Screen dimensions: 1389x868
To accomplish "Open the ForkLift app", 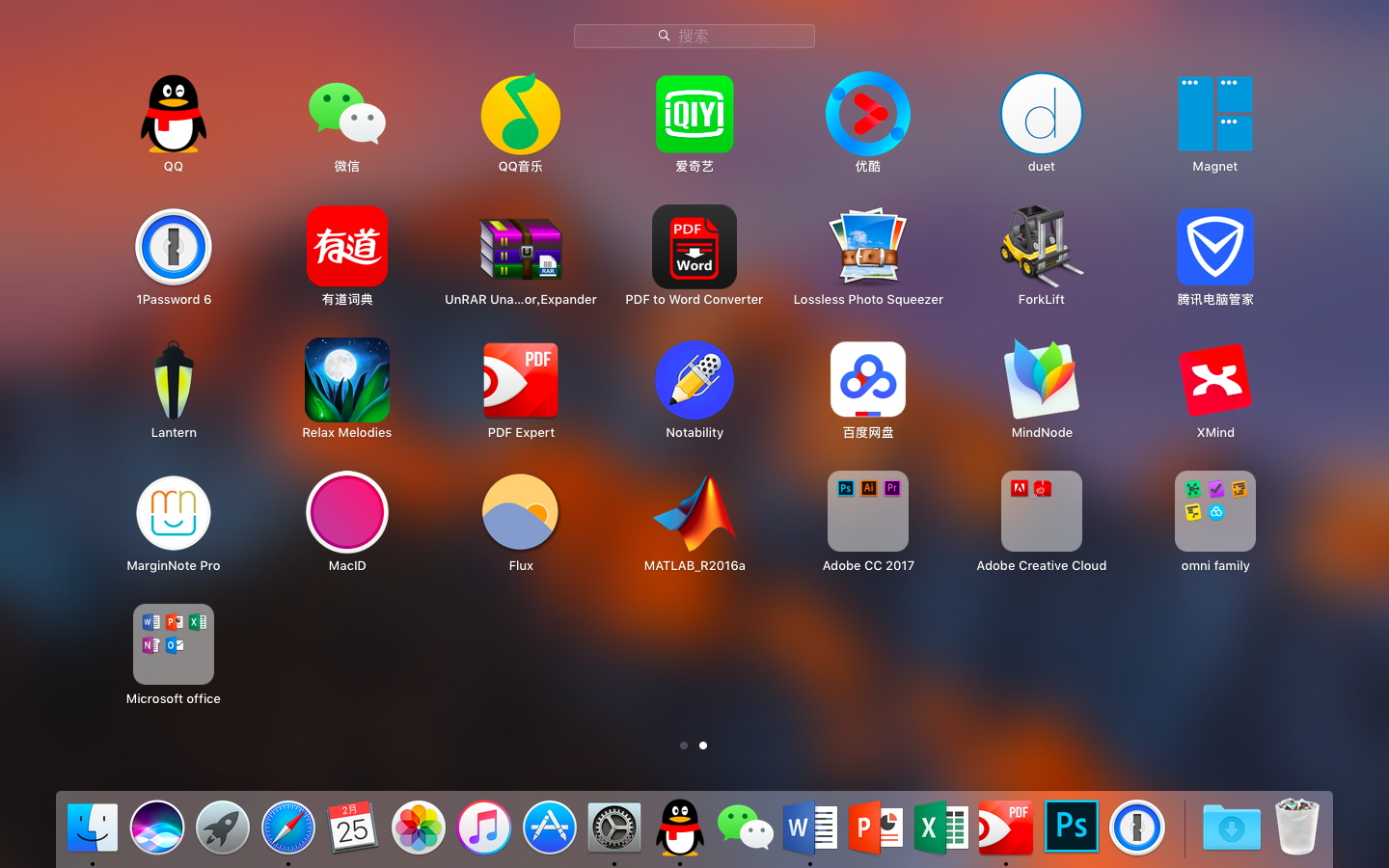I will pyautogui.click(x=1042, y=248).
